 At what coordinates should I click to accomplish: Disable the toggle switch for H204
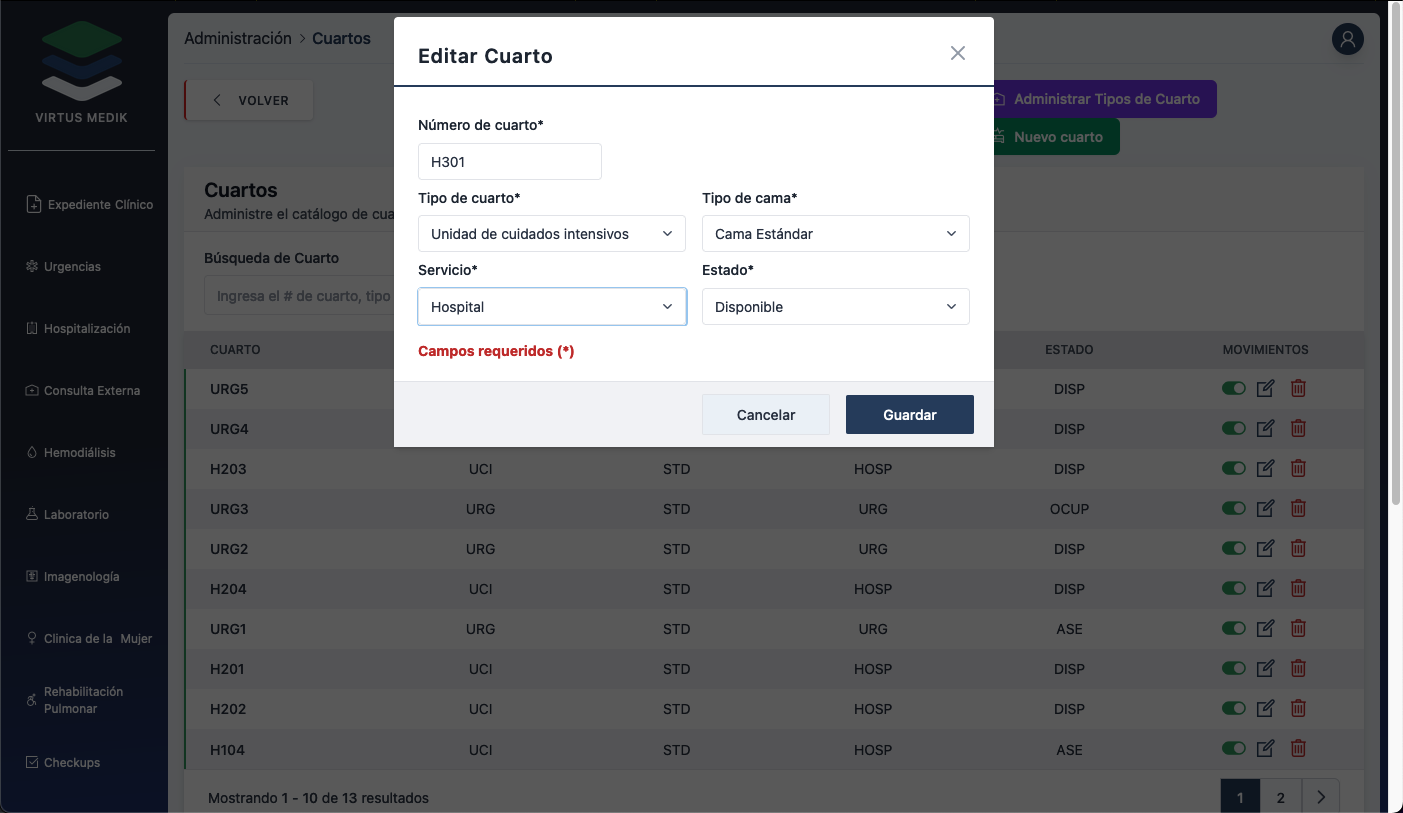point(1233,588)
